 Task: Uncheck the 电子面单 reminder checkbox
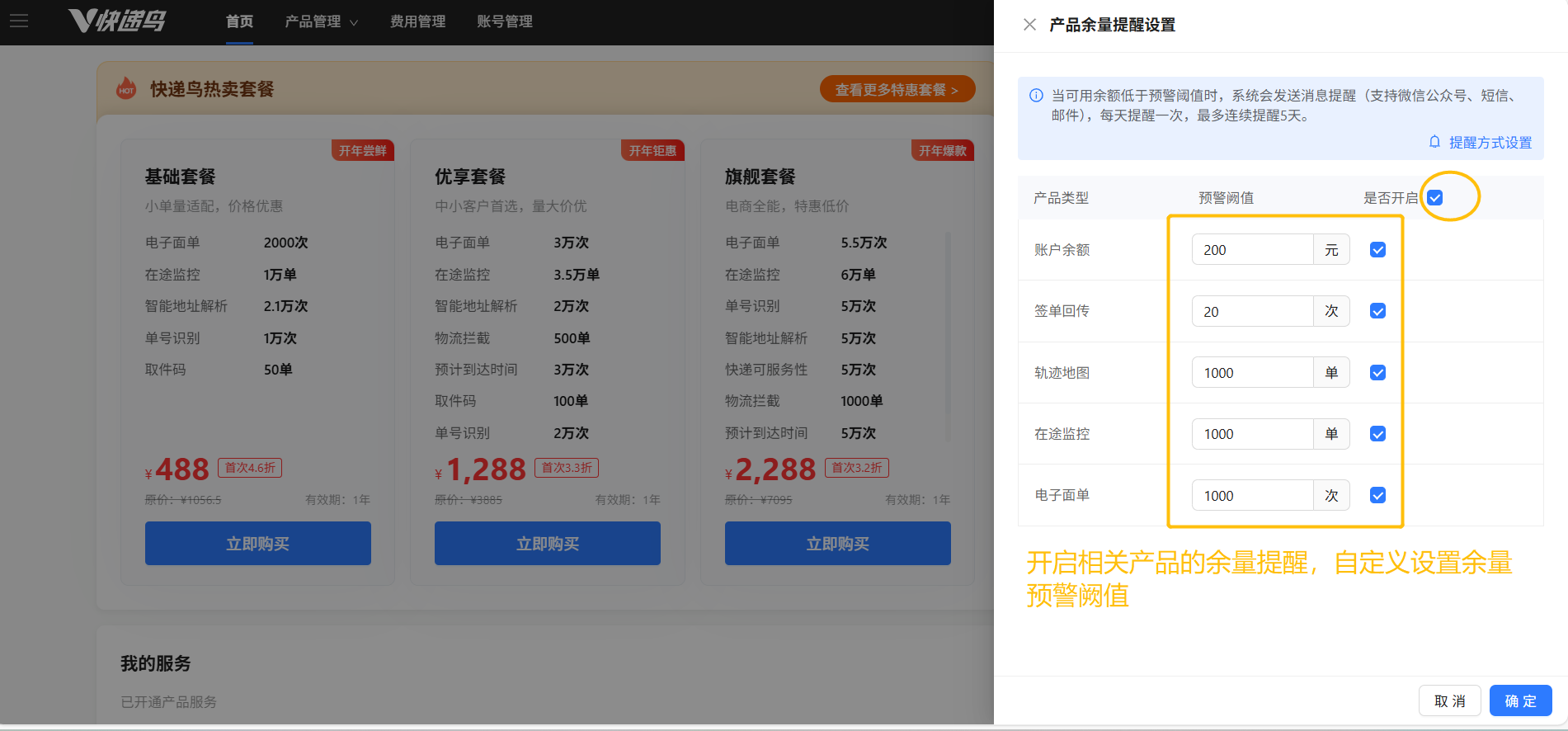1377,495
